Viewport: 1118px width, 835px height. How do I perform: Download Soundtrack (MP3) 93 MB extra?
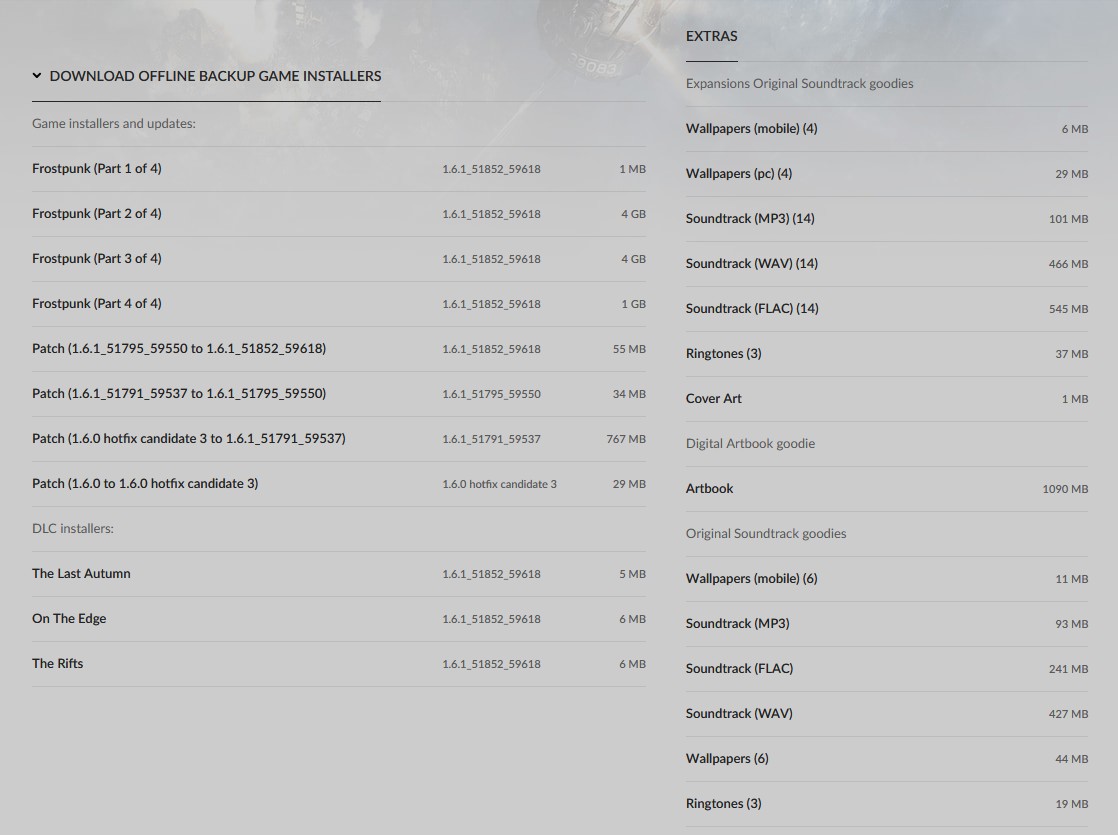887,623
